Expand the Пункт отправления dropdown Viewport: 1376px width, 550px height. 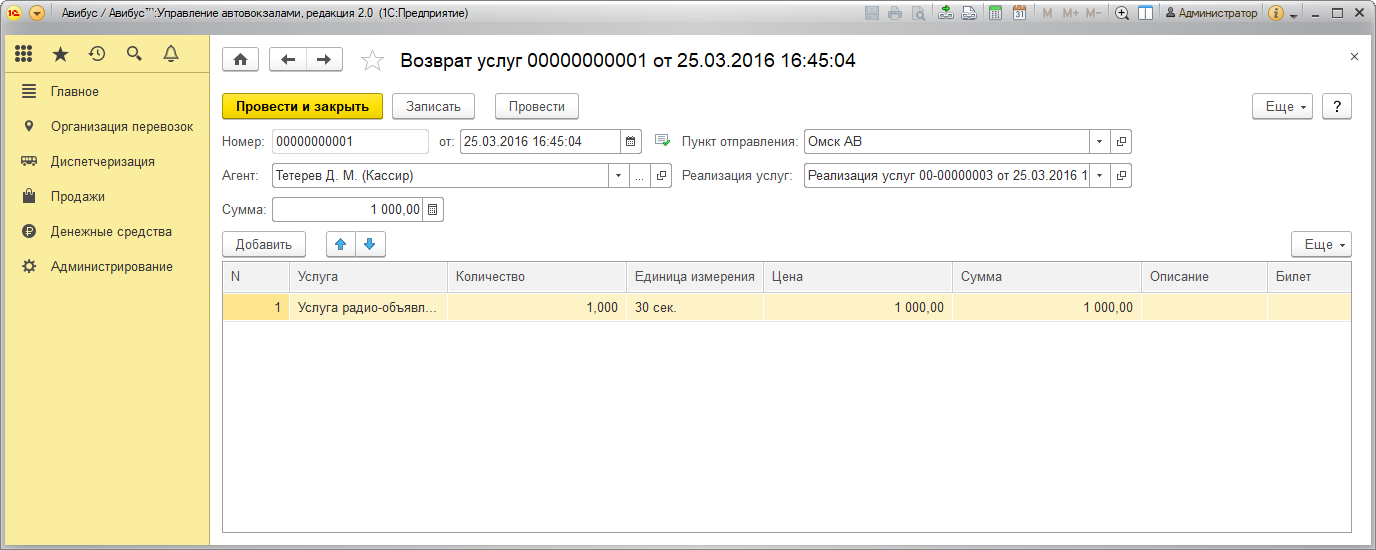[1100, 142]
